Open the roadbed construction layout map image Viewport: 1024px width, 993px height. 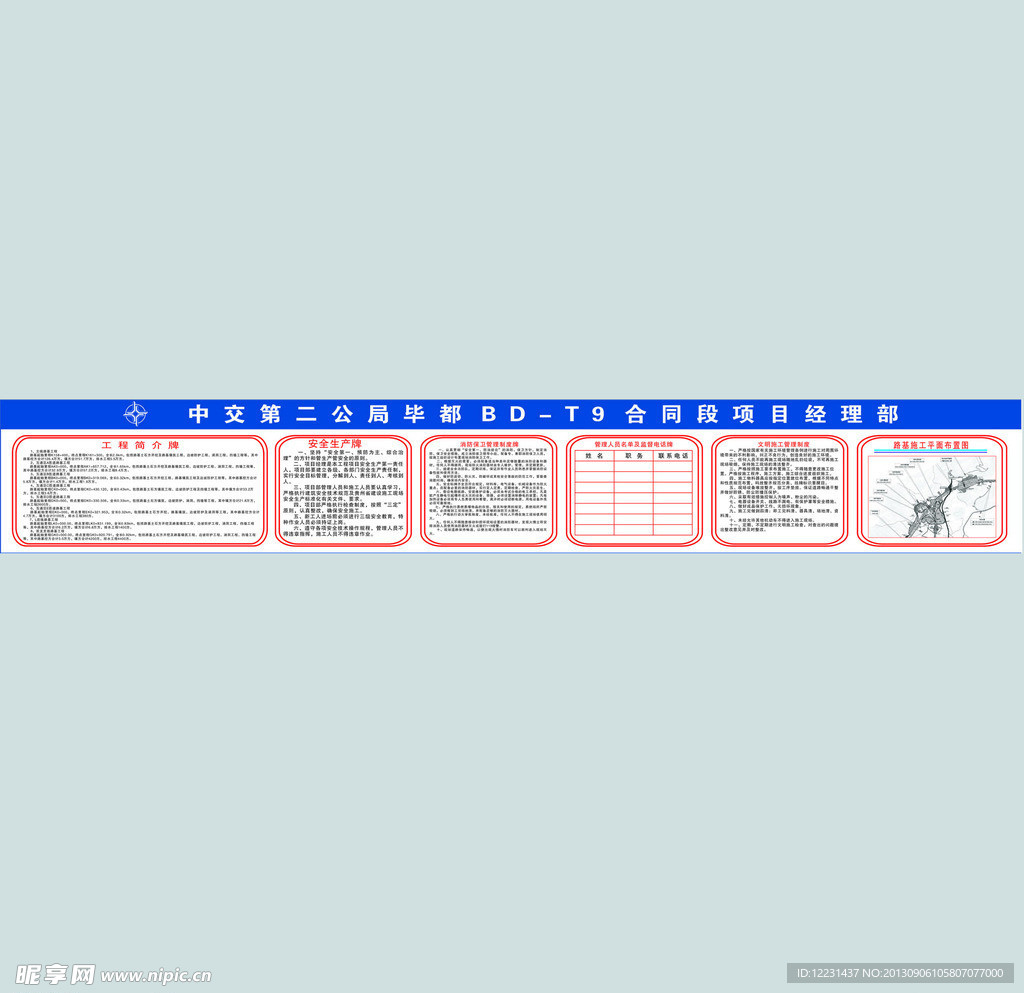[x=932, y=497]
